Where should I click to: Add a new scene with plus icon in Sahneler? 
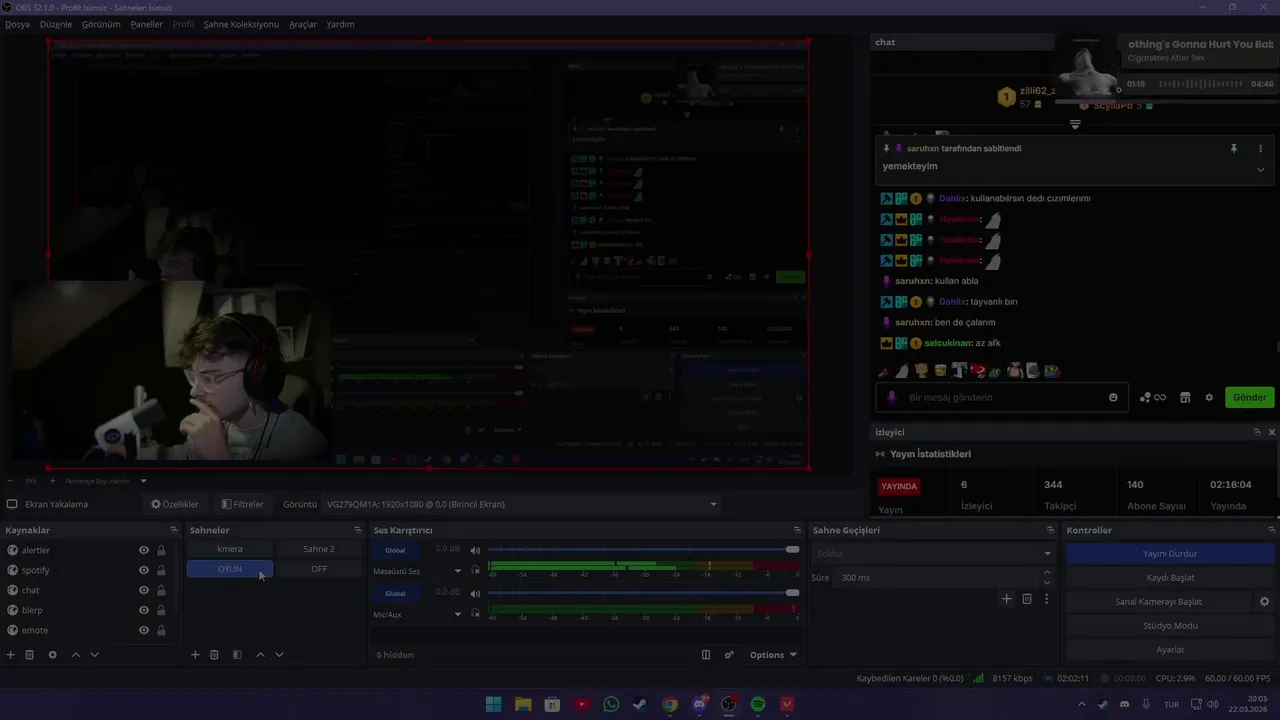[x=195, y=655]
